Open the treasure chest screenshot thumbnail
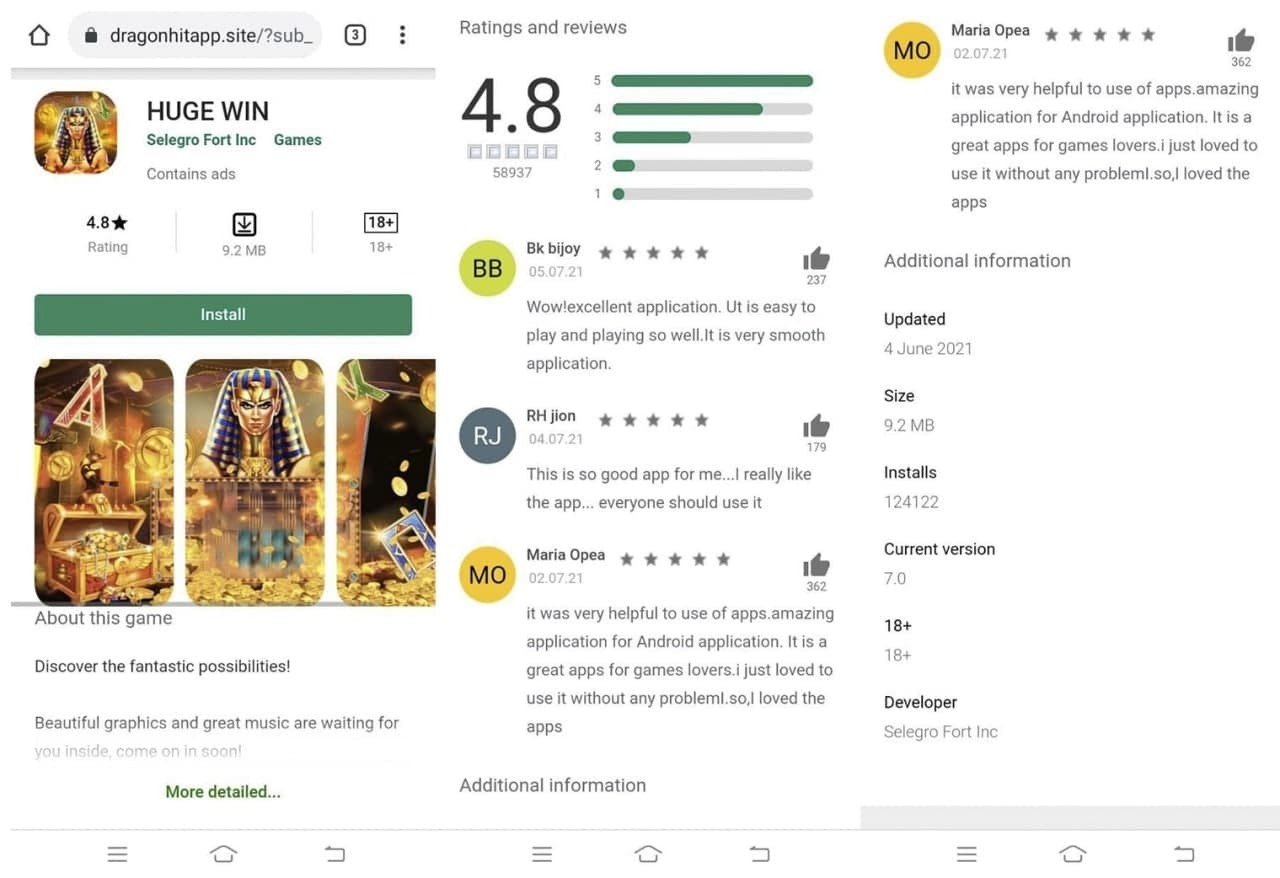The image size is (1280, 878). (104, 482)
